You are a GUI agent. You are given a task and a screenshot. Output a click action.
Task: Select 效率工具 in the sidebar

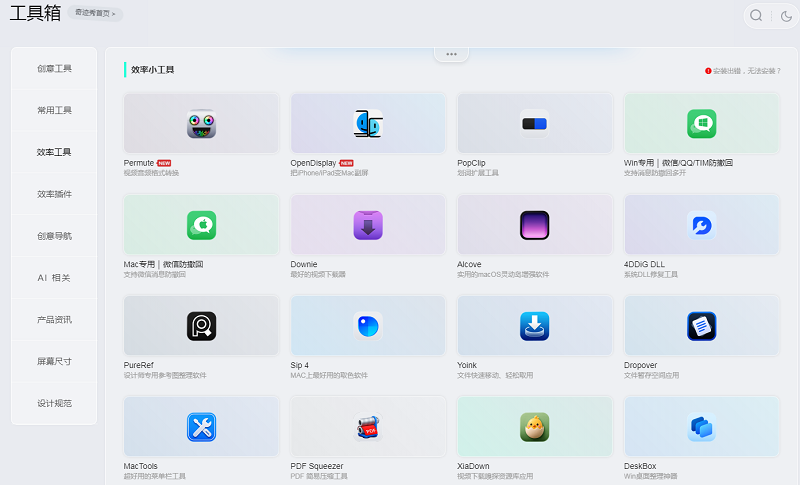click(54, 152)
